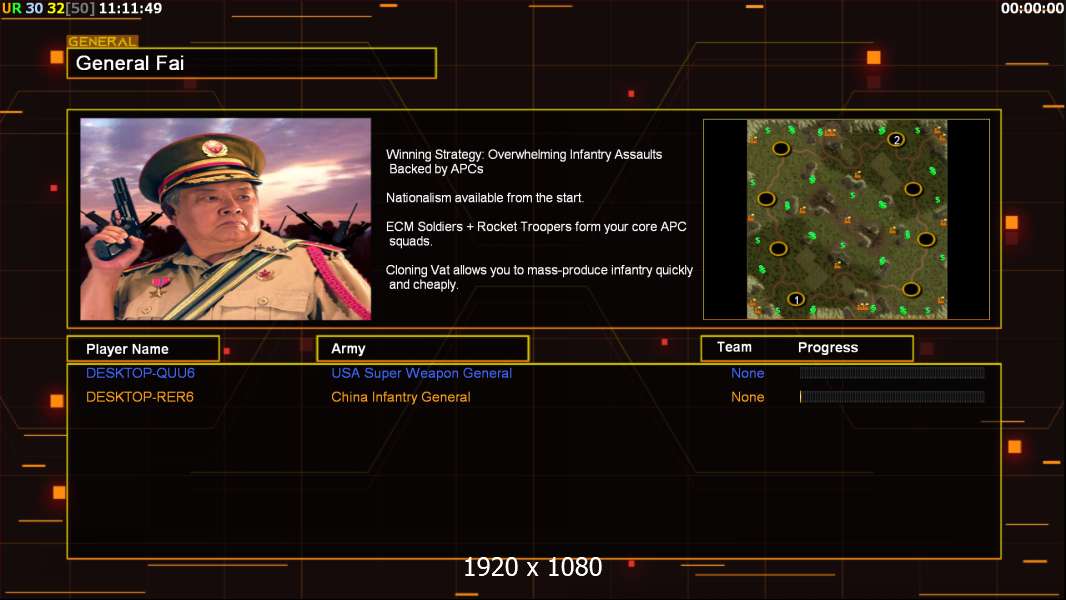Click 'Nationalism available from the start.' line
1066x600 pixels.
485,198
